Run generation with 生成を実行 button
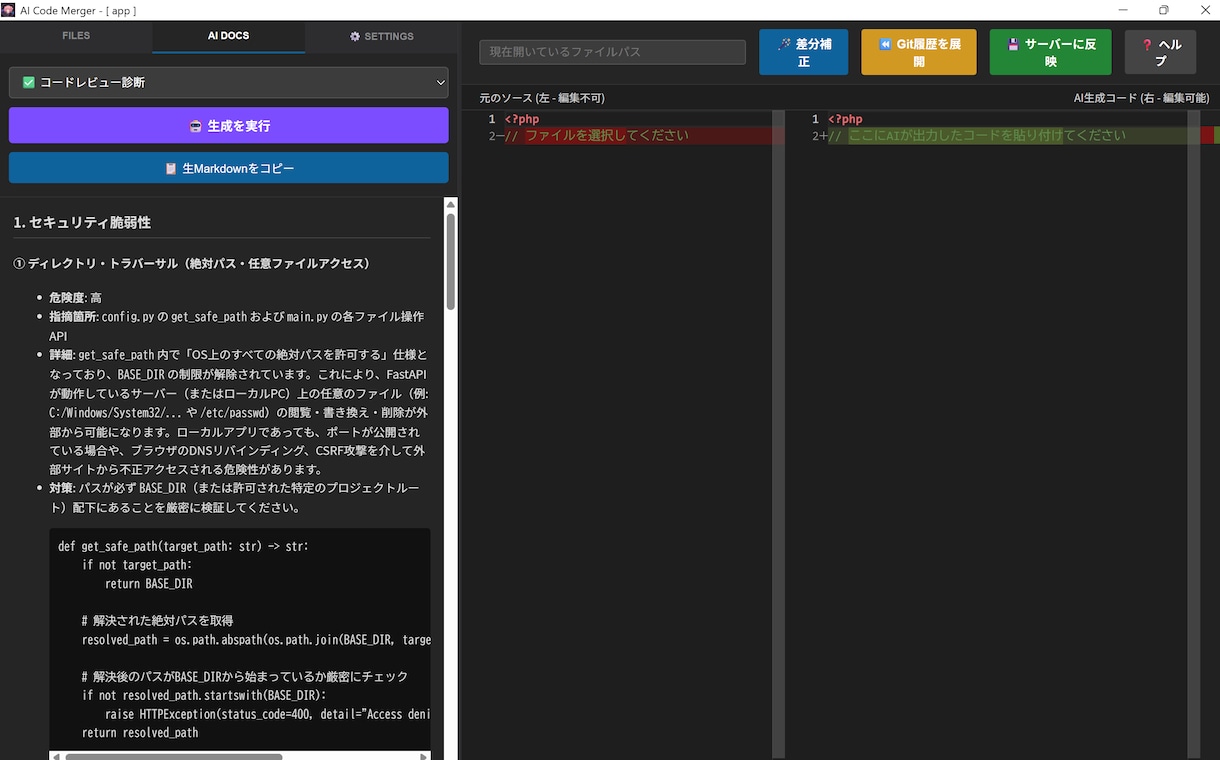This screenshot has width=1220, height=760. point(228,126)
